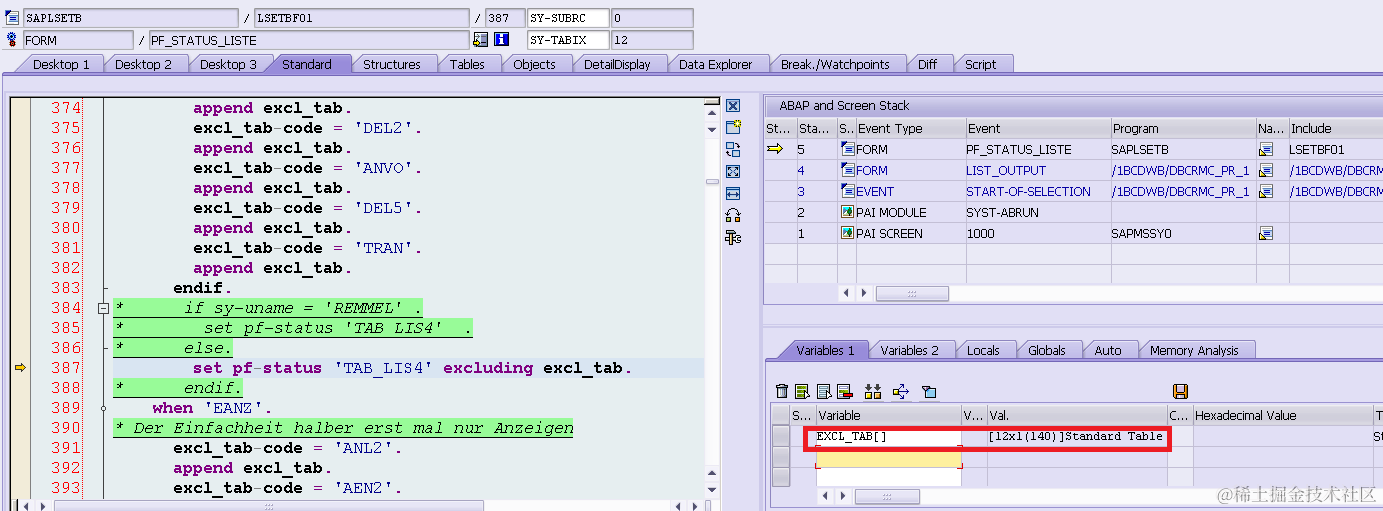The image size is (1383, 511).
Task: Click line 387 in breakpoint margin
Action: coord(19,368)
